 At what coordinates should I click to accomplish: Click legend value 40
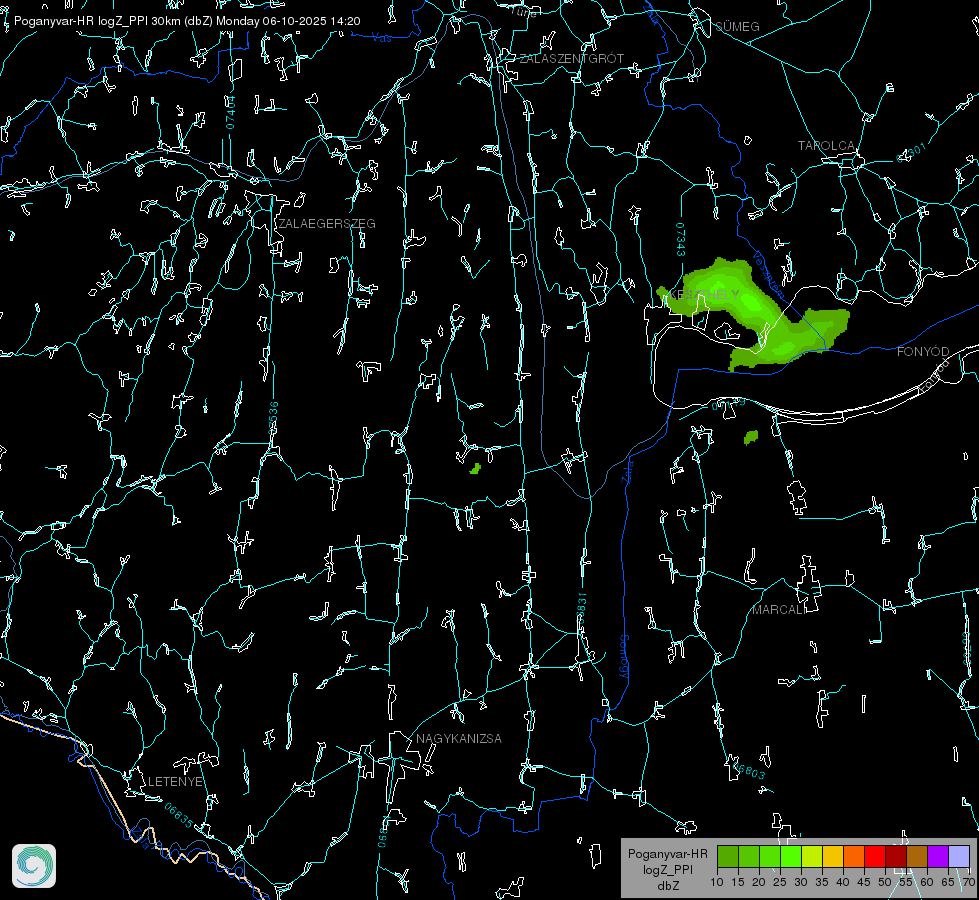(x=843, y=883)
